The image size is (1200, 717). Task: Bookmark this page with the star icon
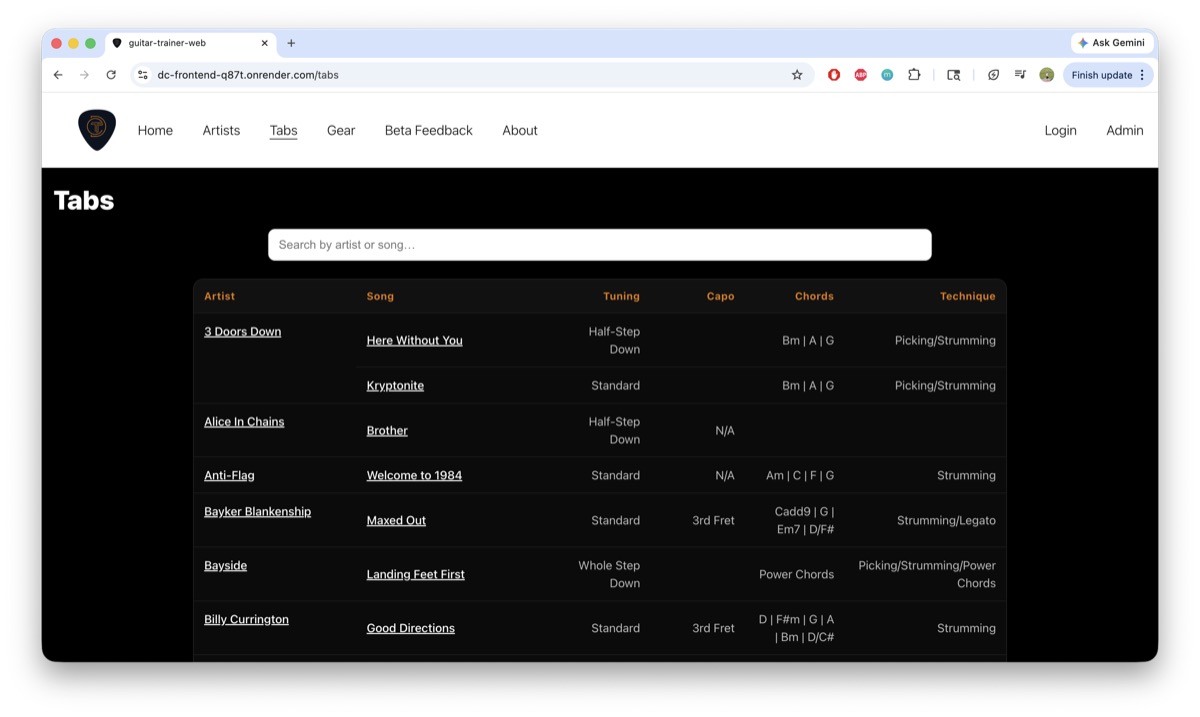[797, 75]
